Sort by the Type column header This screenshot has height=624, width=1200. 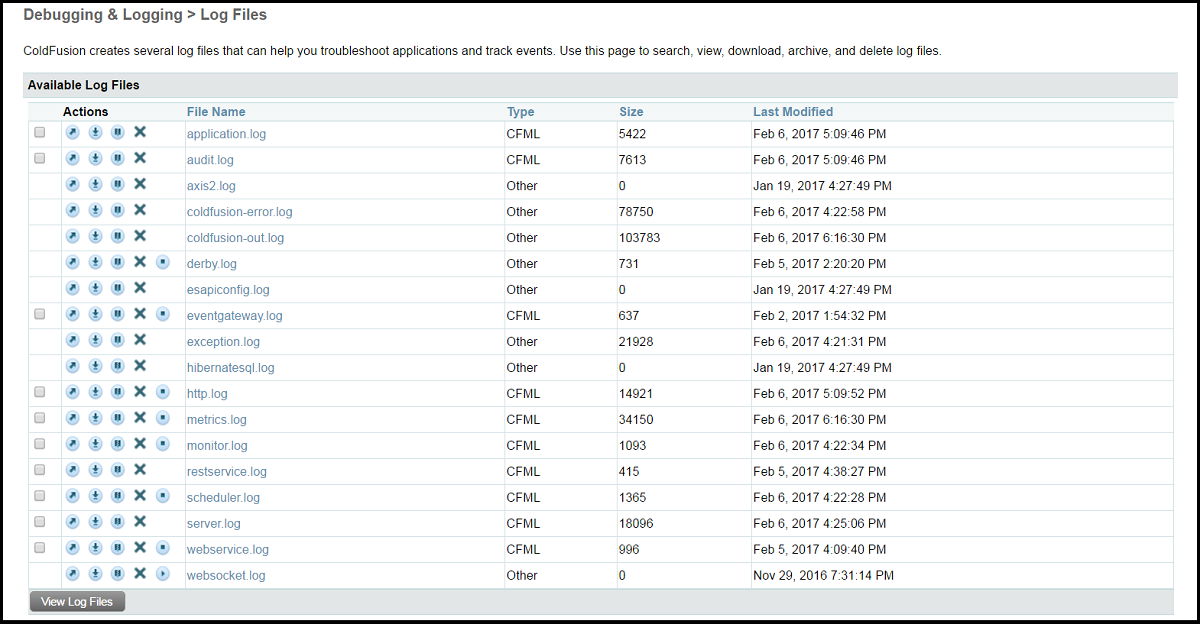click(x=521, y=112)
